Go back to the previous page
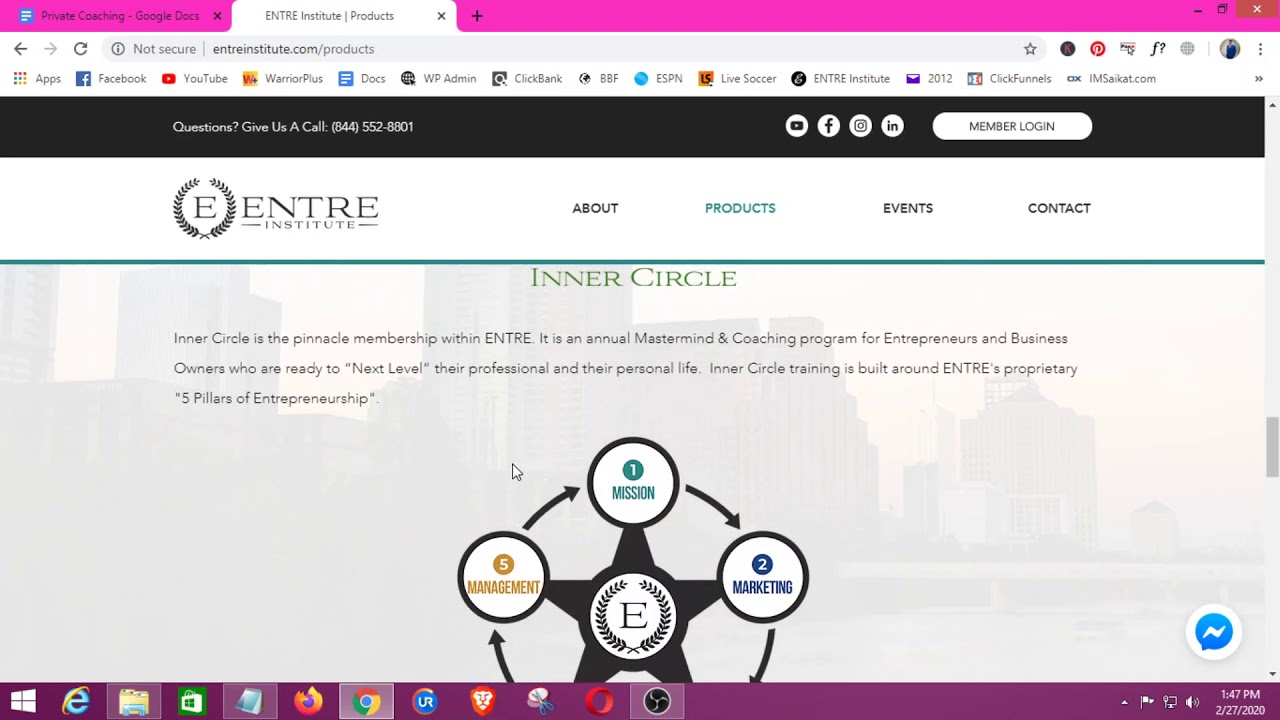Viewport: 1280px width, 720px height. point(21,49)
